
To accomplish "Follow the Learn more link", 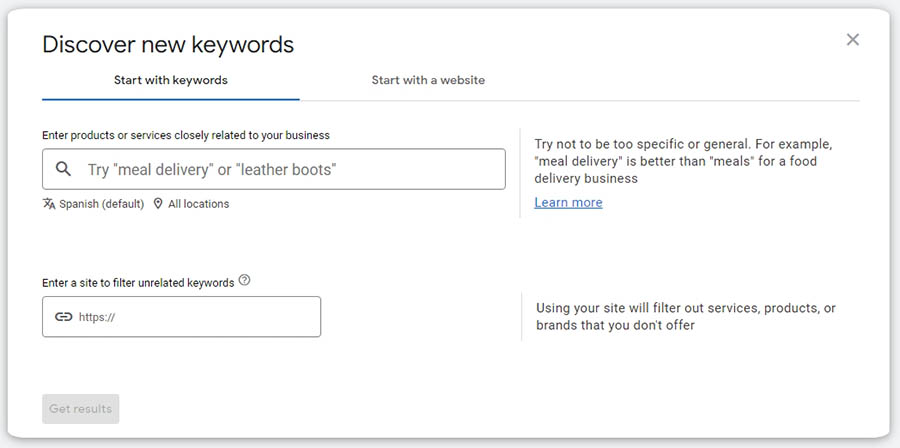I will tap(568, 202).
